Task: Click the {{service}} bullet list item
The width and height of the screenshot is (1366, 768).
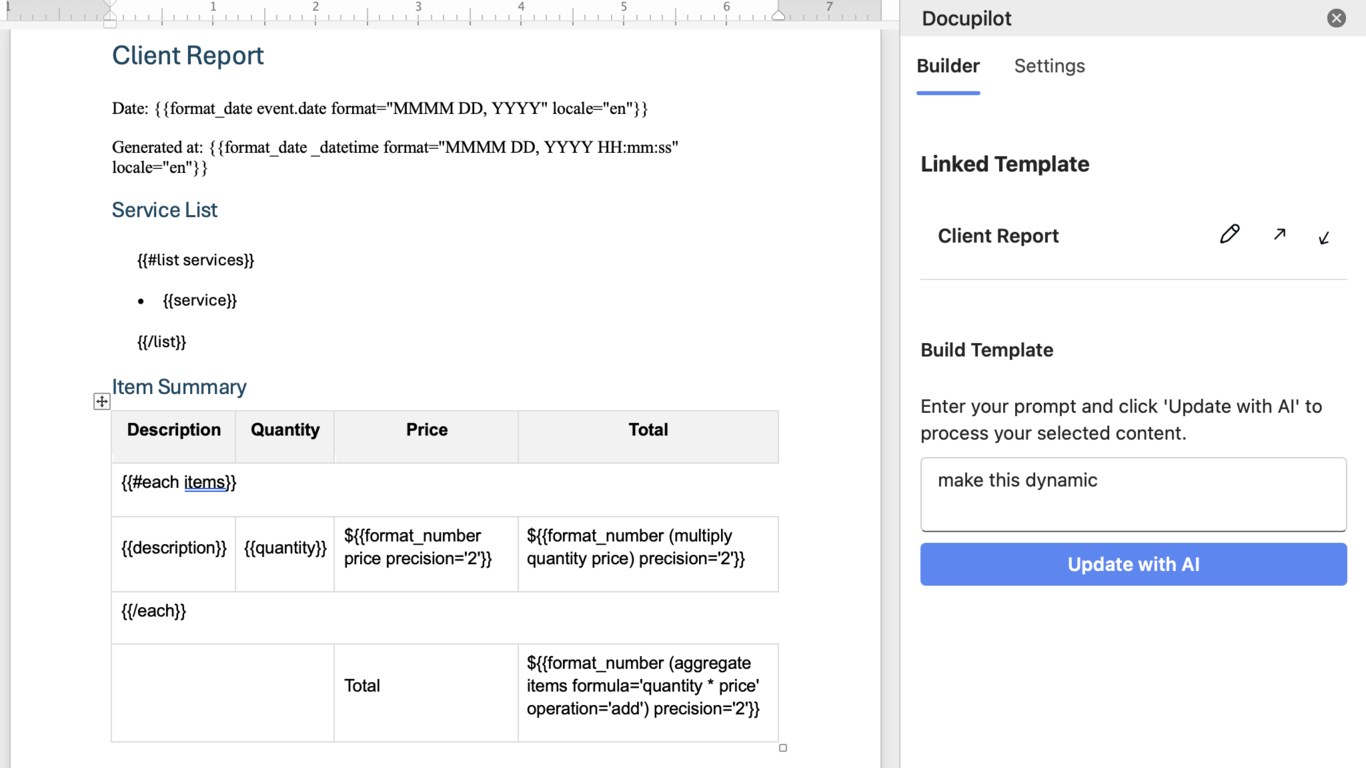Action: [200, 300]
